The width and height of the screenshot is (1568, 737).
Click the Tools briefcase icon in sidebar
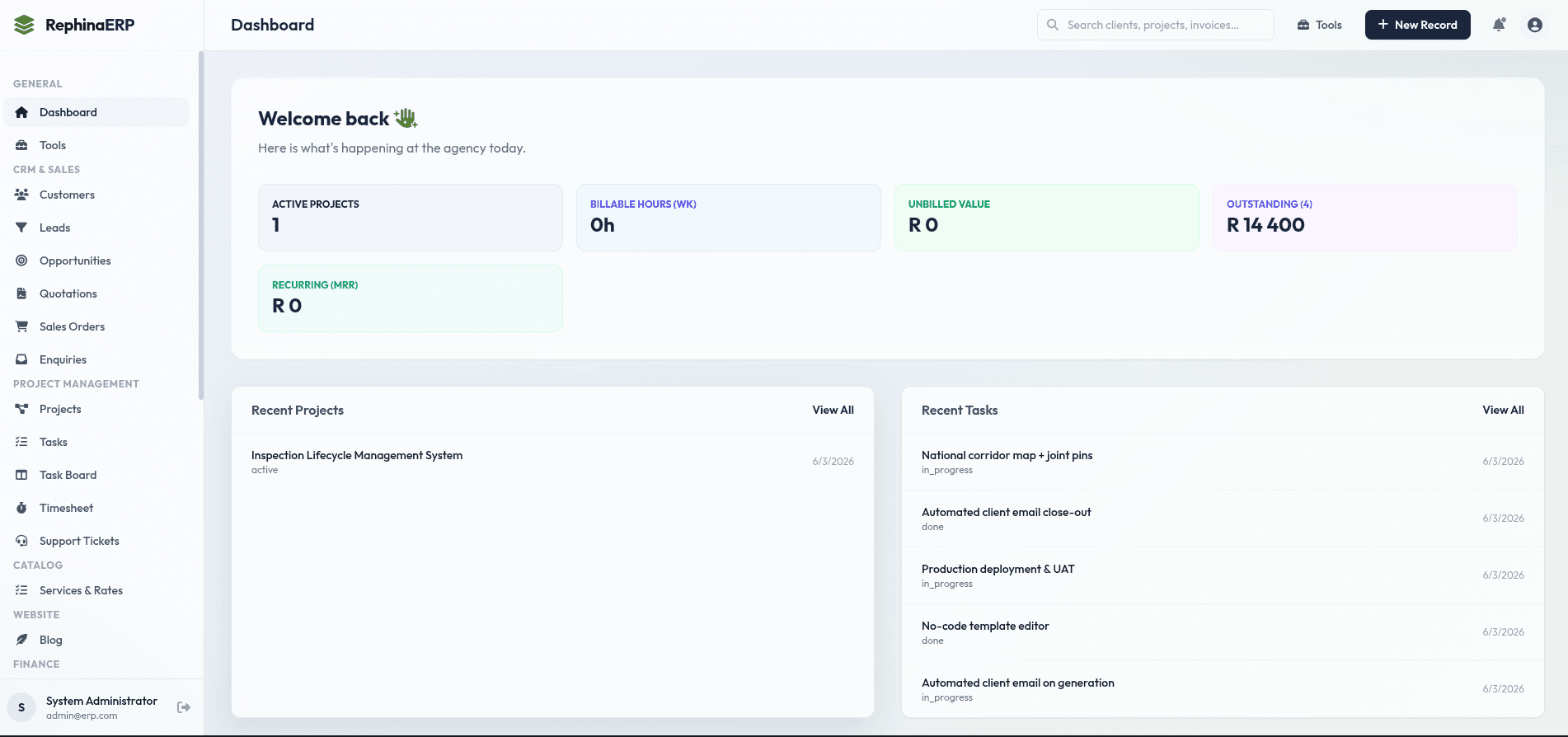[x=21, y=145]
